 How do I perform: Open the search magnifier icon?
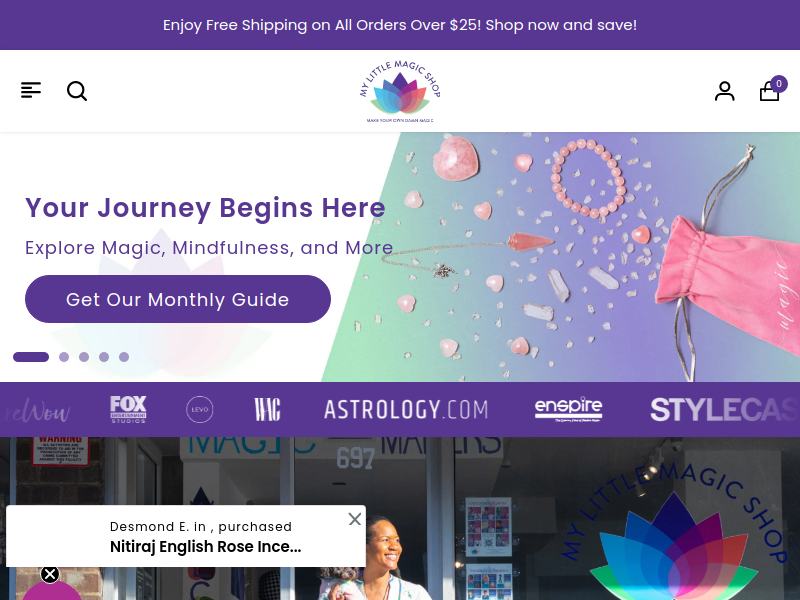pos(77,91)
